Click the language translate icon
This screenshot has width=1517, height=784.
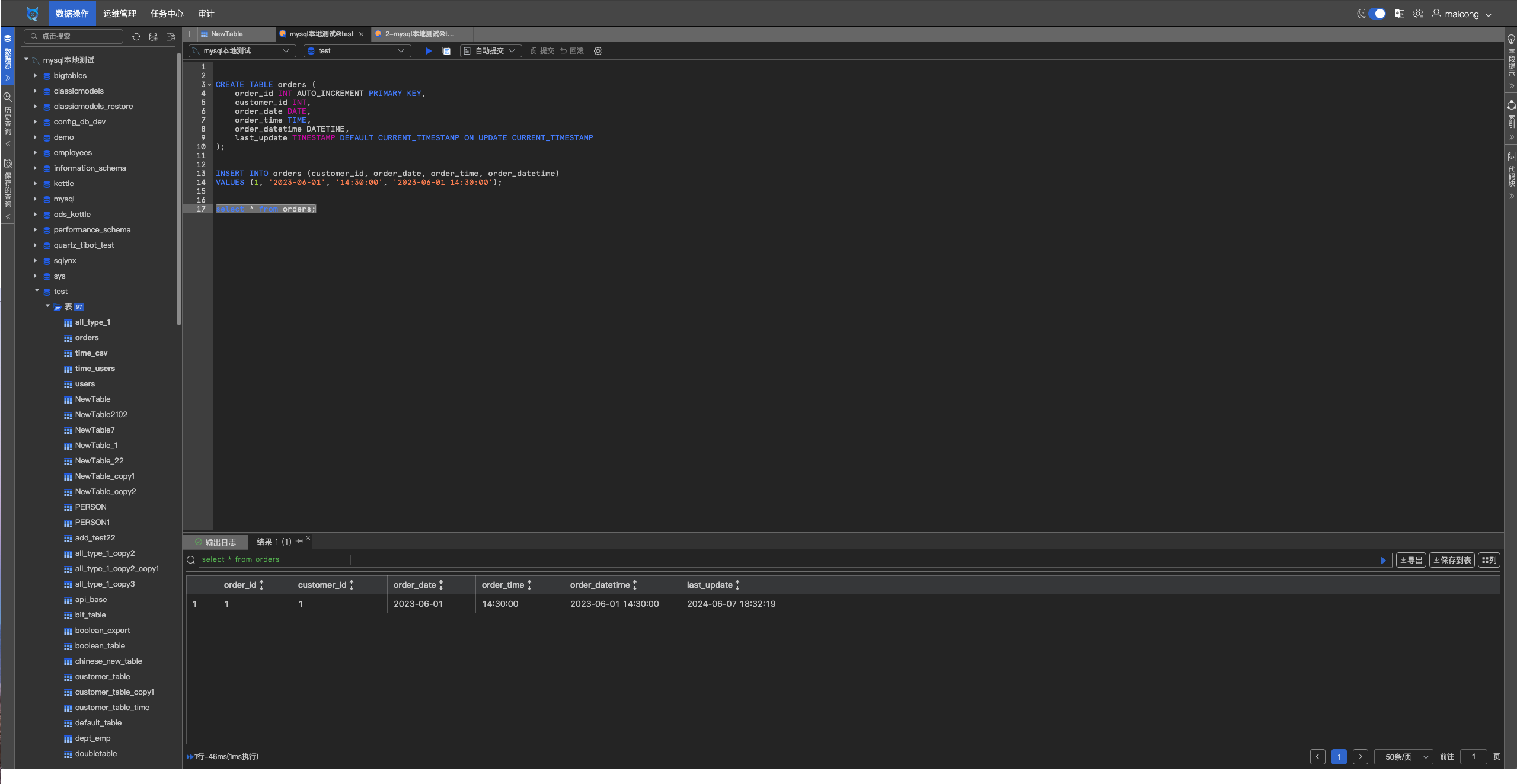point(1400,14)
